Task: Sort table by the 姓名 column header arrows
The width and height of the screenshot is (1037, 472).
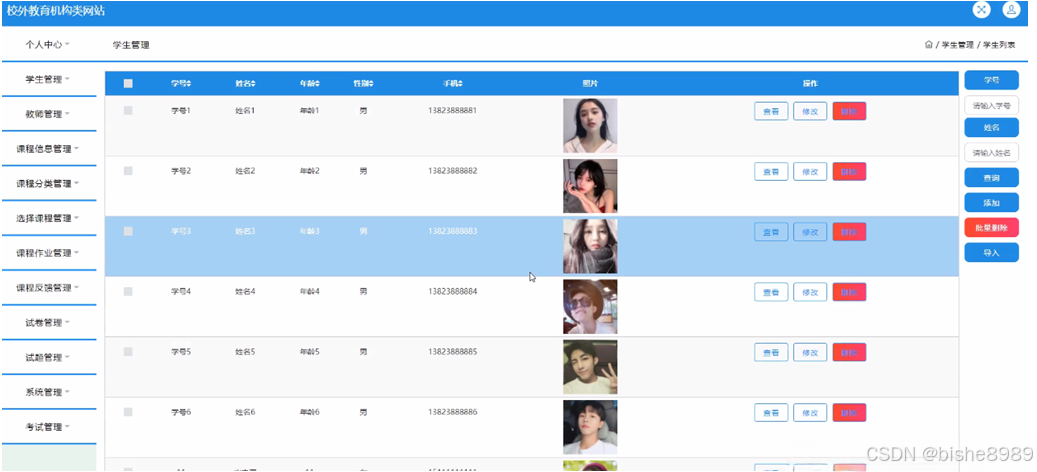Action: (253, 84)
